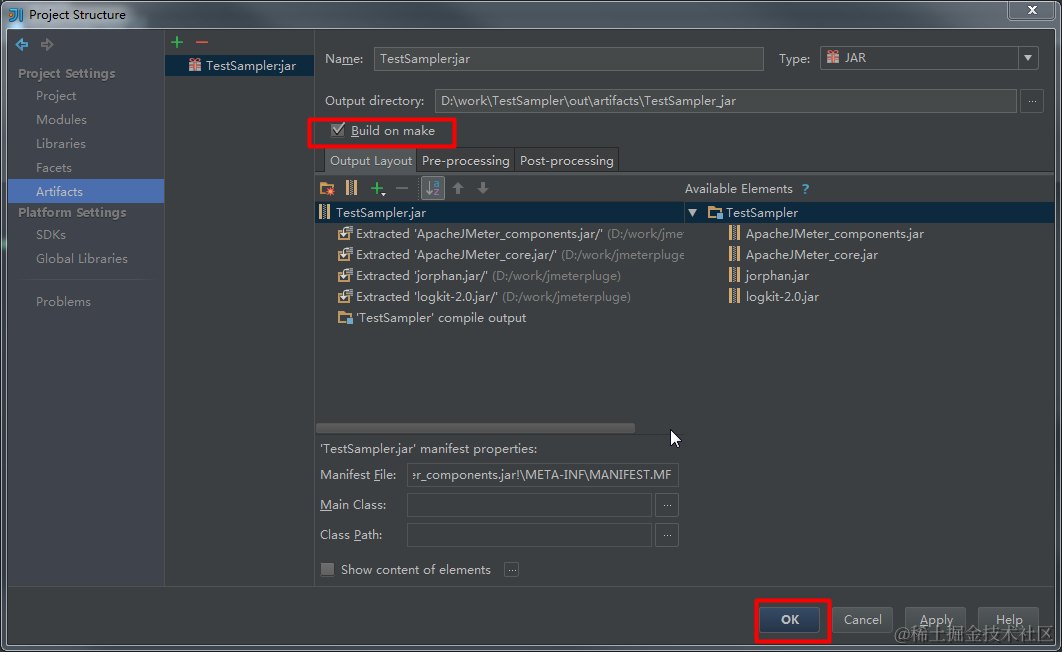Add a new artifact with green plus

click(x=177, y=42)
